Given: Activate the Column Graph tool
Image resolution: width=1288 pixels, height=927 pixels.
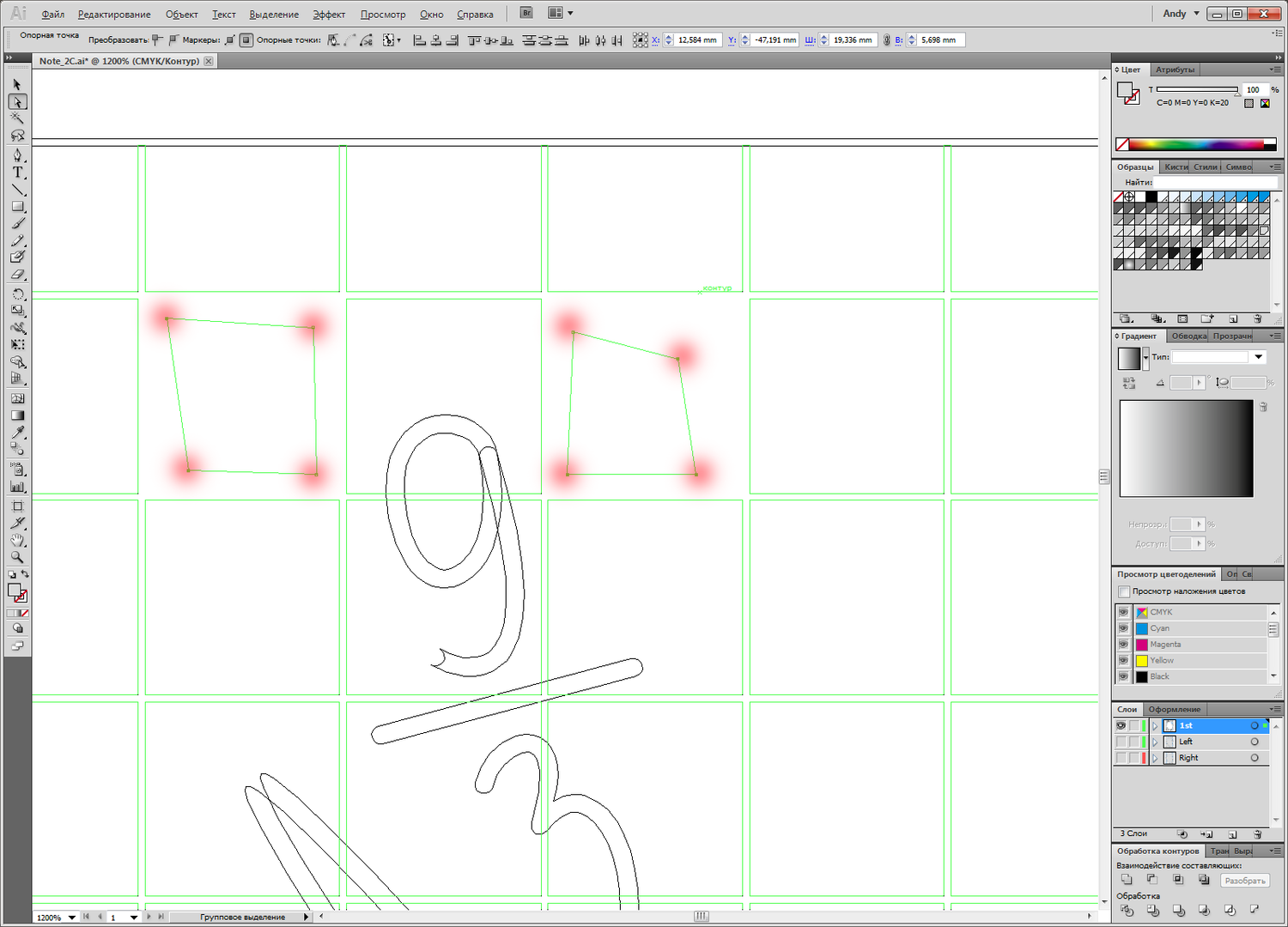Looking at the screenshot, I should (x=17, y=487).
